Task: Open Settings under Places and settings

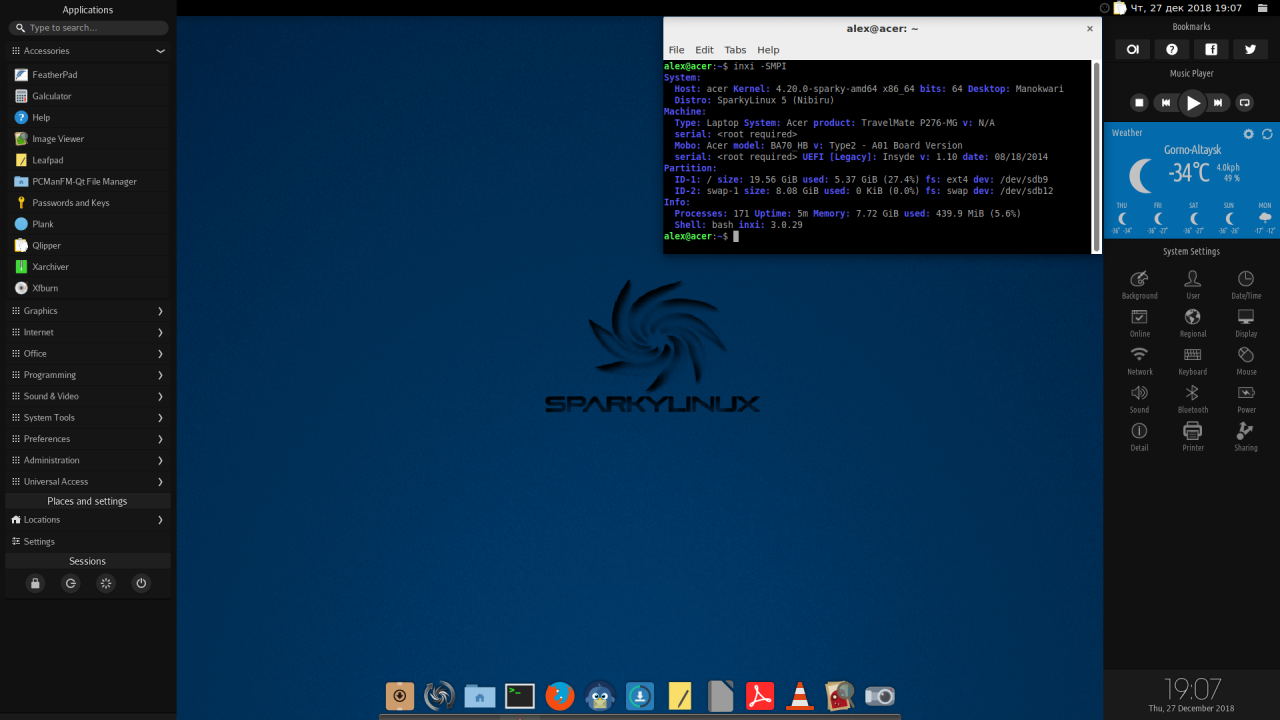Action: click(x=88, y=541)
